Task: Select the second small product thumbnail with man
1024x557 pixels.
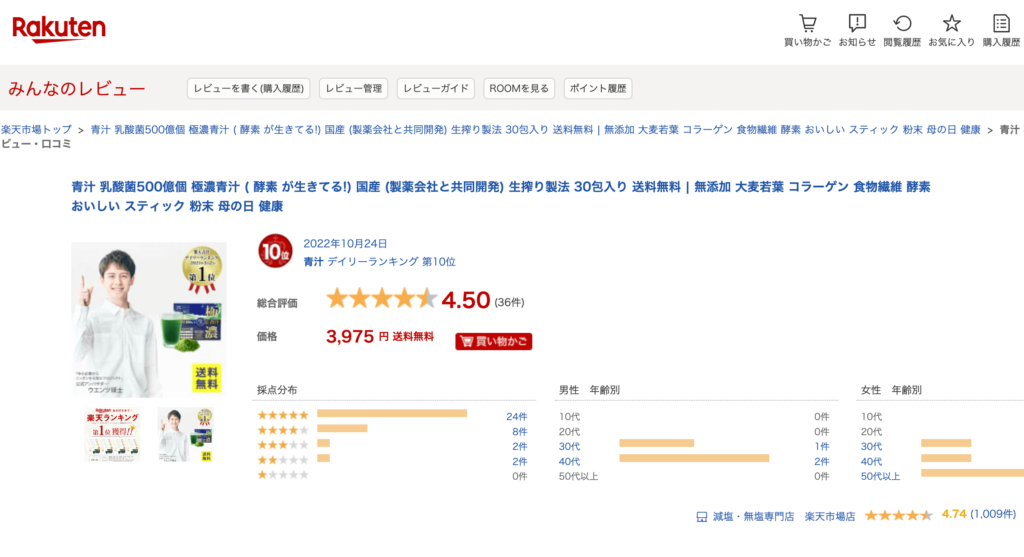Action: 185,434
